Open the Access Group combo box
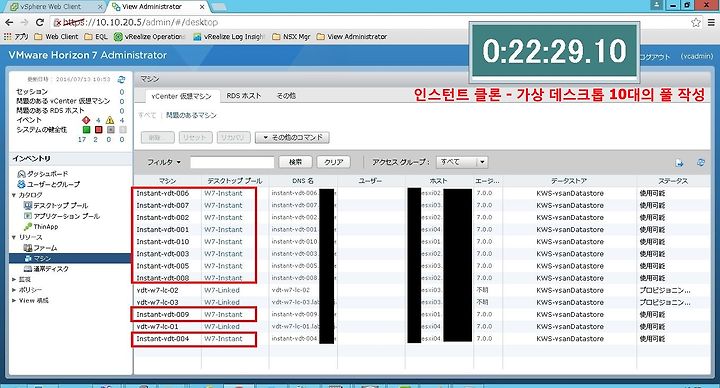Screen dimensions: 720x388 coord(461,162)
